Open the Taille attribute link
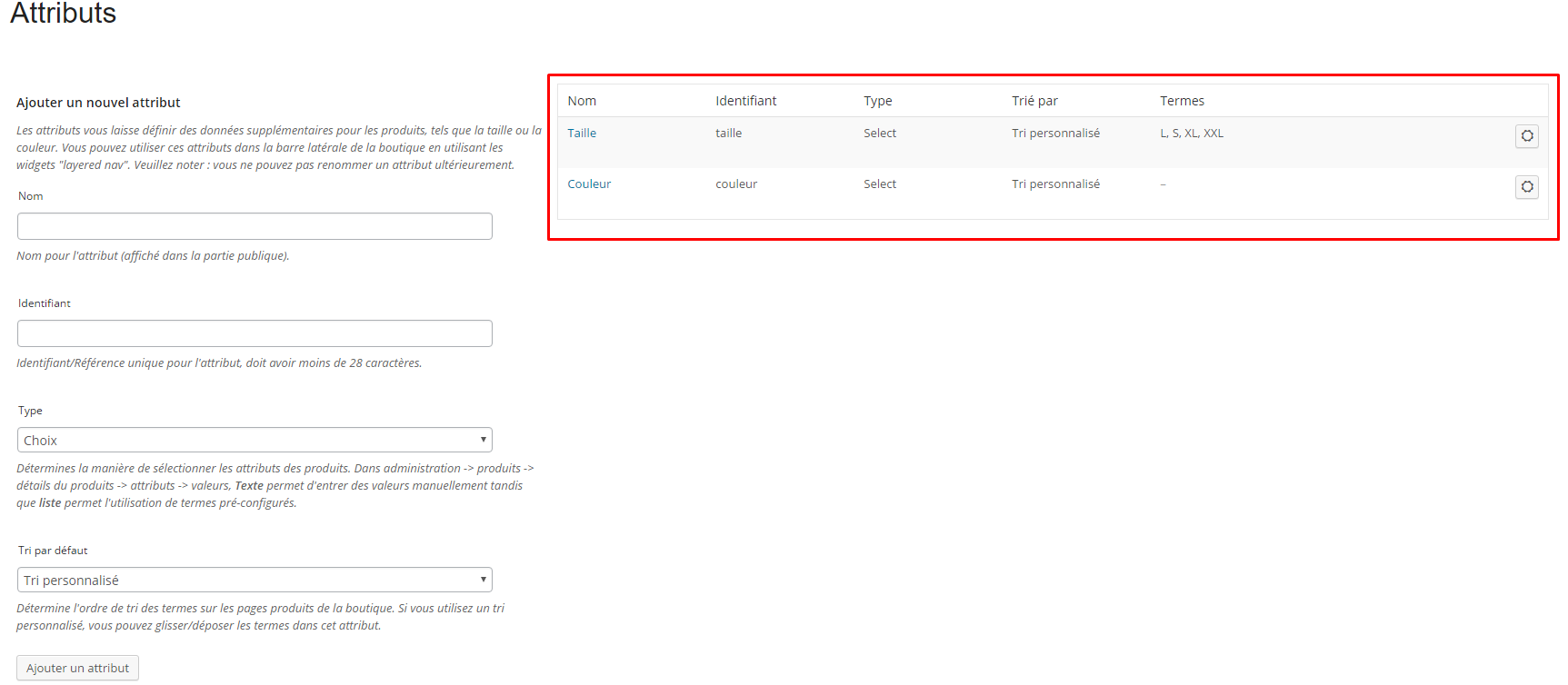 pyautogui.click(x=582, y=134)
